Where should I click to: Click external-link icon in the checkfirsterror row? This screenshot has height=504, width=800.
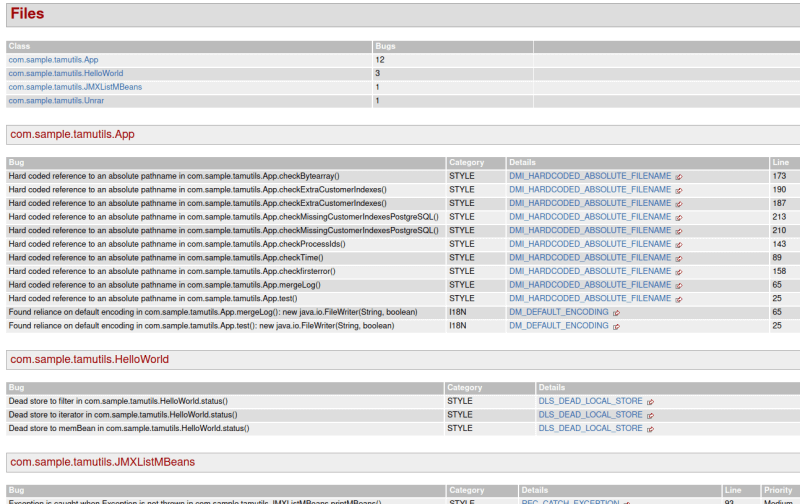click(679, 272)
